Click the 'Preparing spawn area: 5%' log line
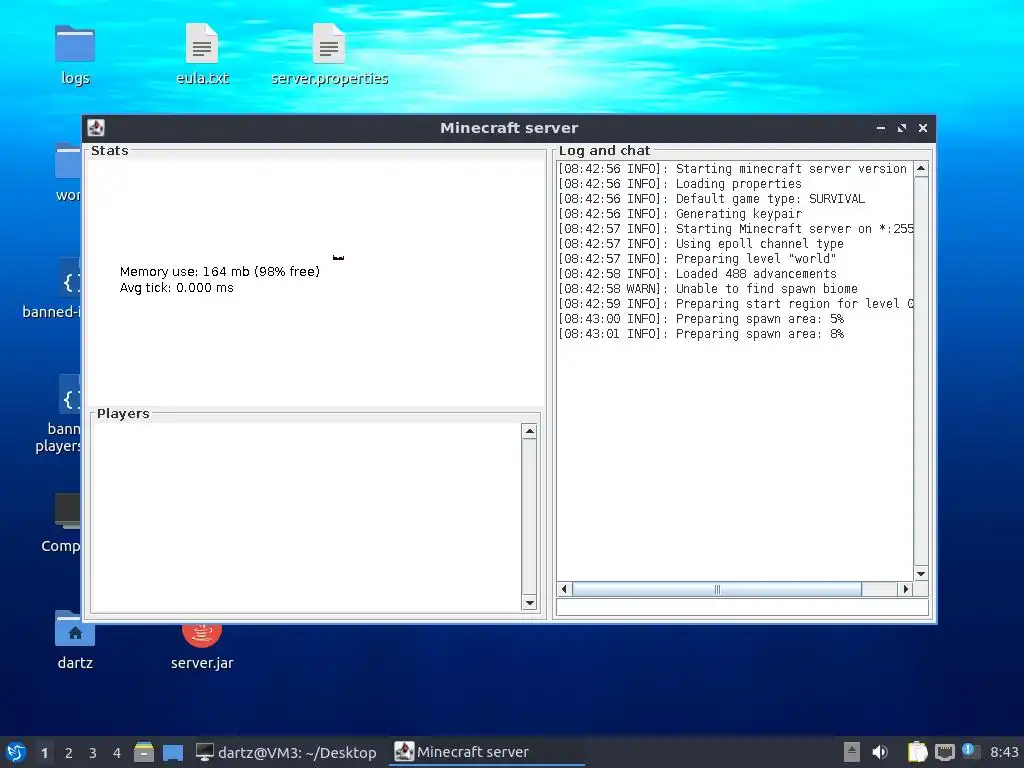Screen dimensions: 1024x768 pos(701,319)
